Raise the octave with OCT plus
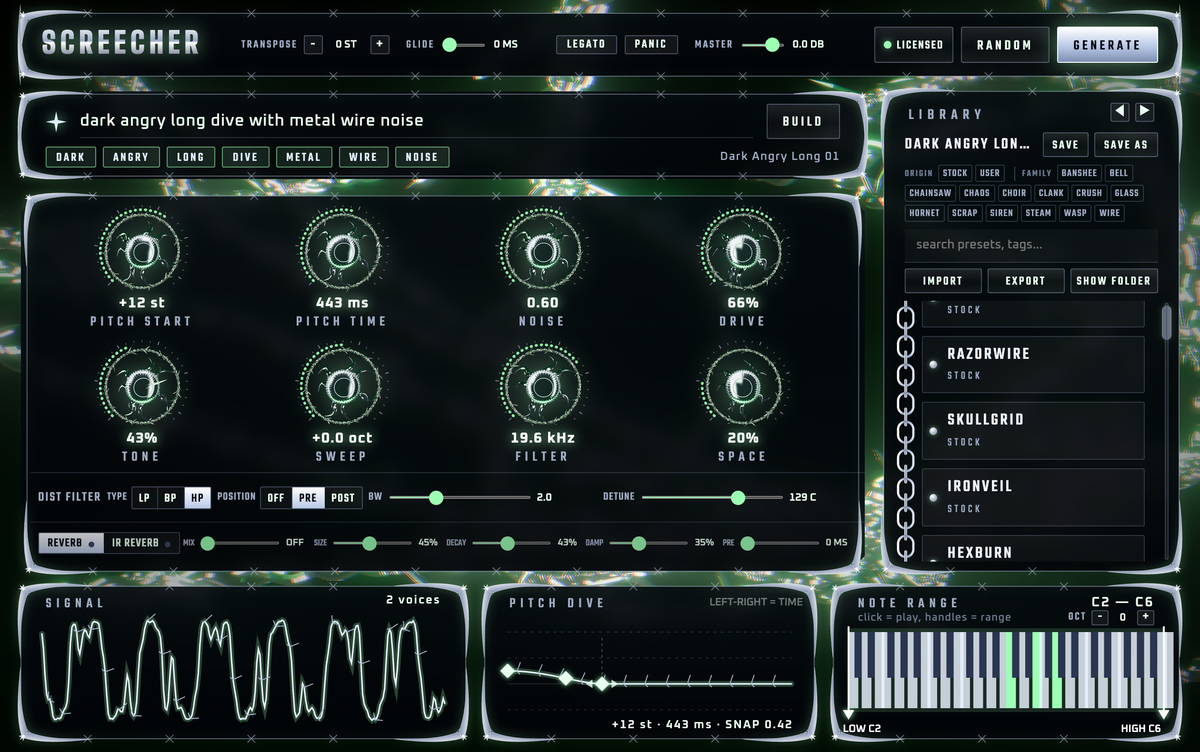Viewport: 1200px width, 752px height. pyautogui.click(x=1145, y=617)
